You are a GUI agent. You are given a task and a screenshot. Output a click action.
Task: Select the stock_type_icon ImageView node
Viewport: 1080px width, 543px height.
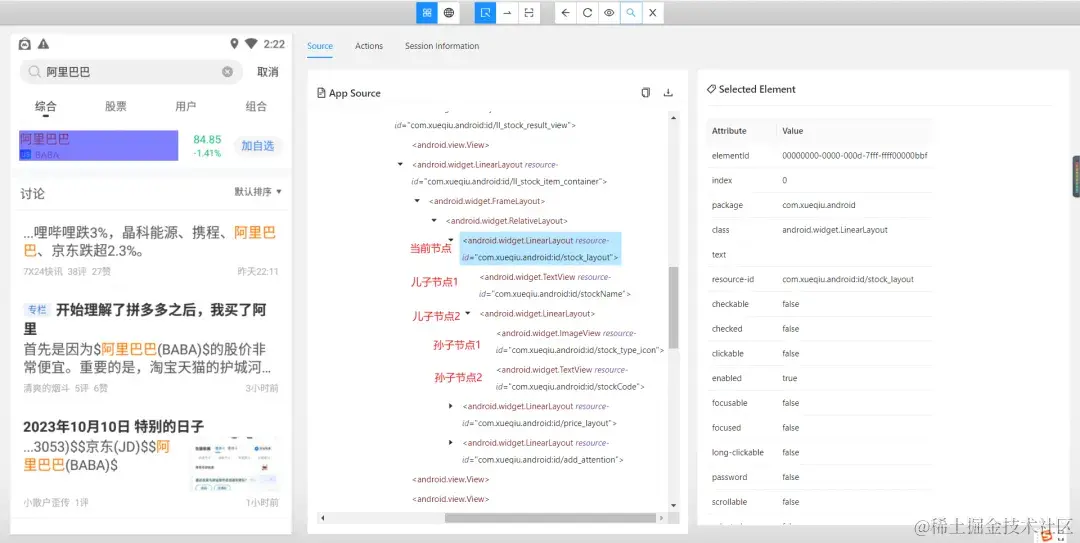(580, 342)
